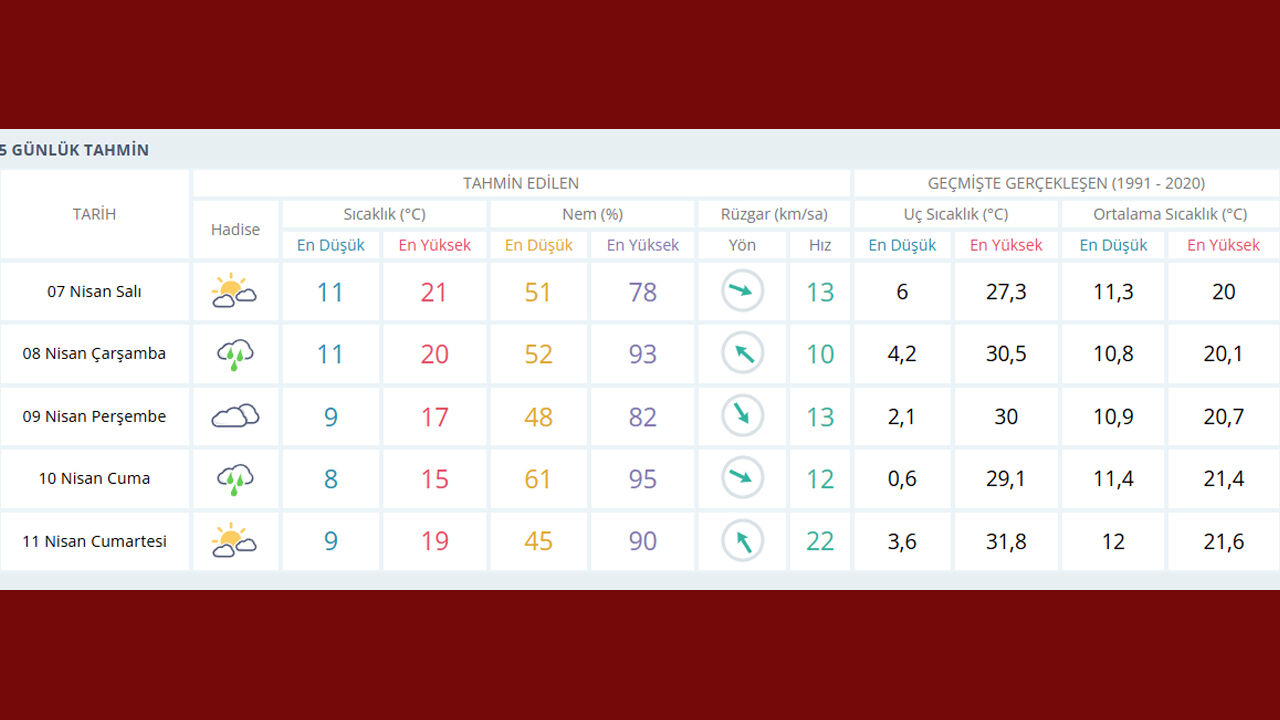The image size is (1280, 720).
Task: Select the 5 GÜNLÜK TAHMİN title
Action: point(75,150)
